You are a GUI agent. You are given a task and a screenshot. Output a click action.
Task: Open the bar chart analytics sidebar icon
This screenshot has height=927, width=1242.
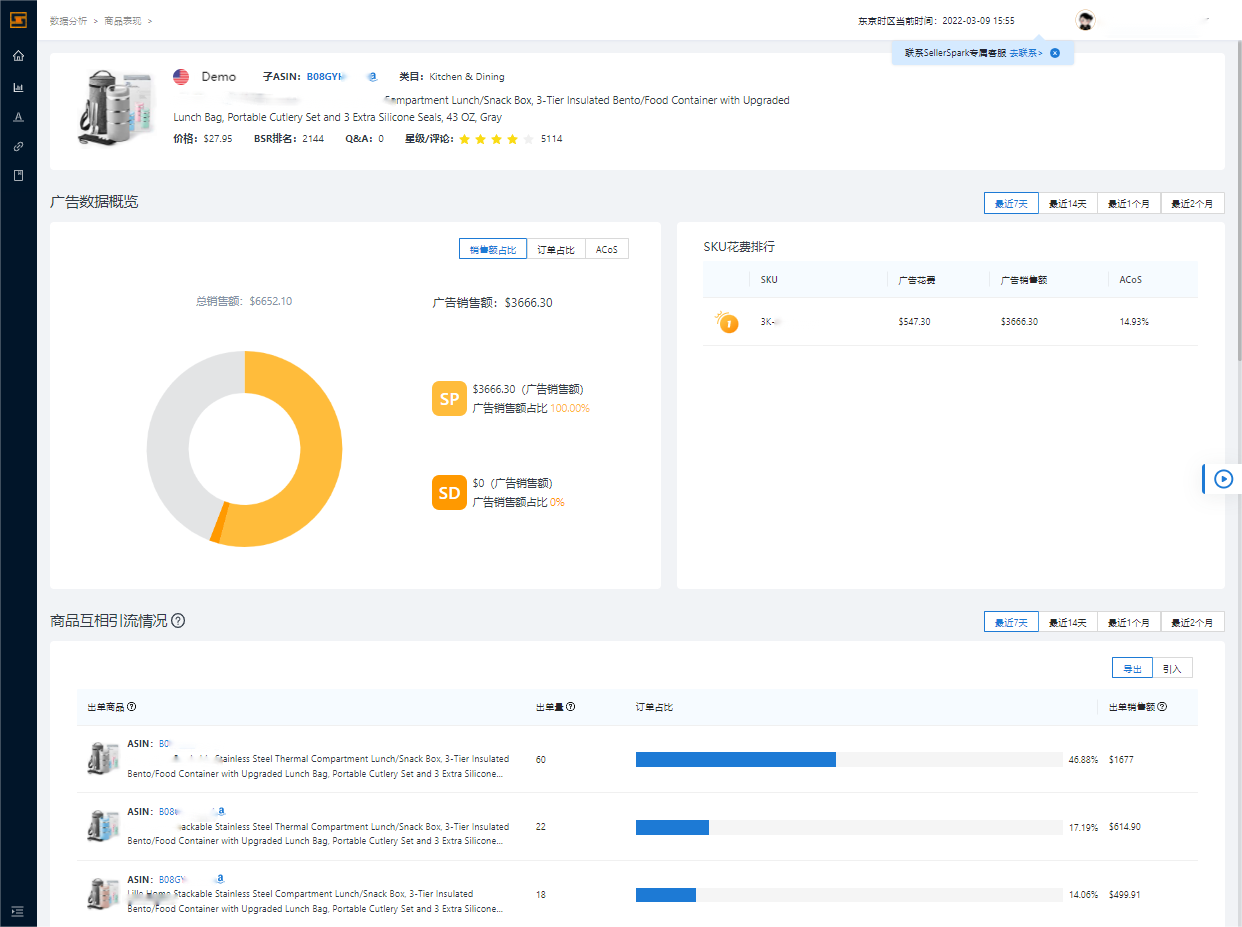(18, 87)
